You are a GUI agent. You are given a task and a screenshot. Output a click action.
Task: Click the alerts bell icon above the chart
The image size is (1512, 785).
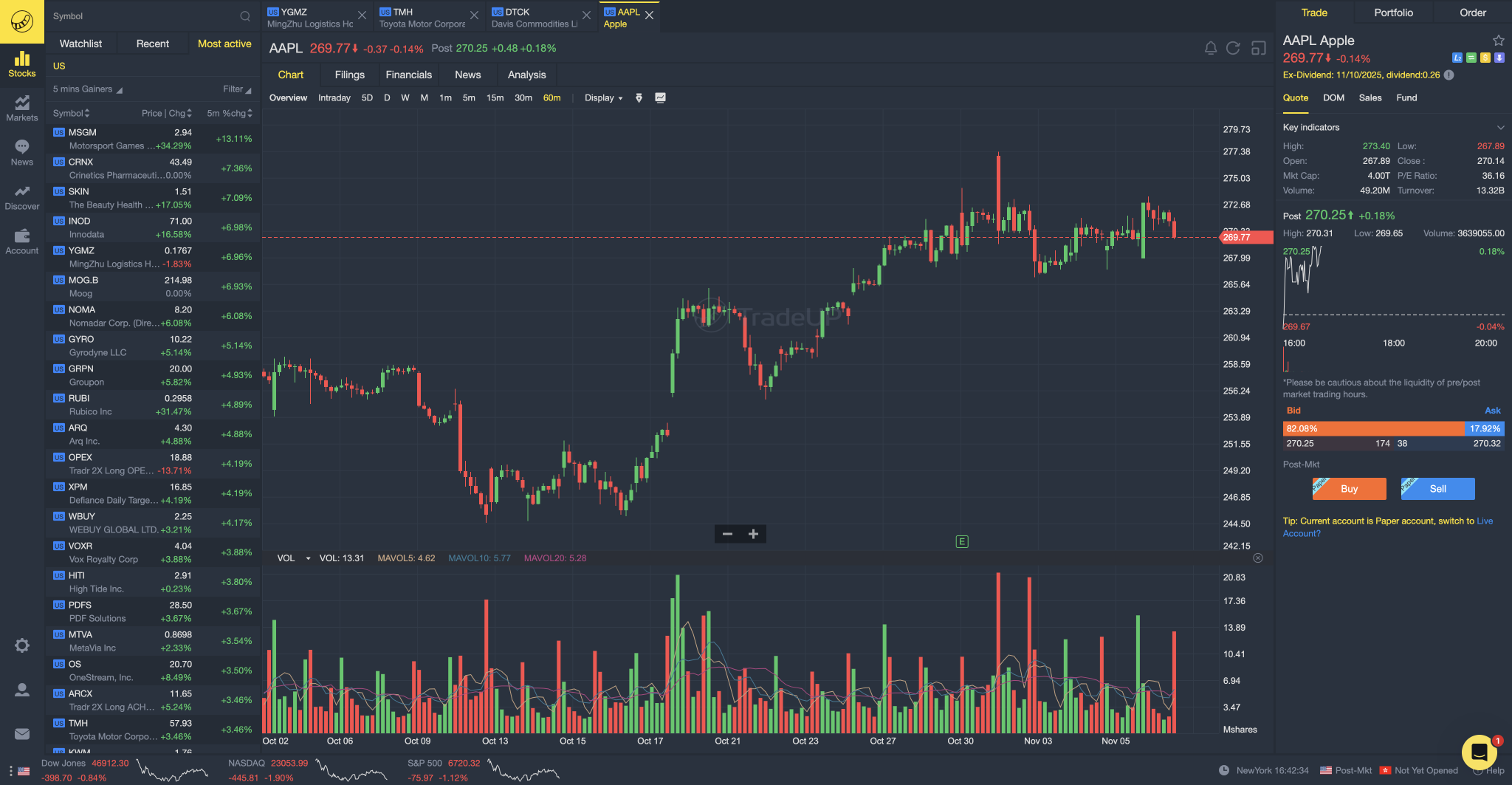(x=1210, y=47)
